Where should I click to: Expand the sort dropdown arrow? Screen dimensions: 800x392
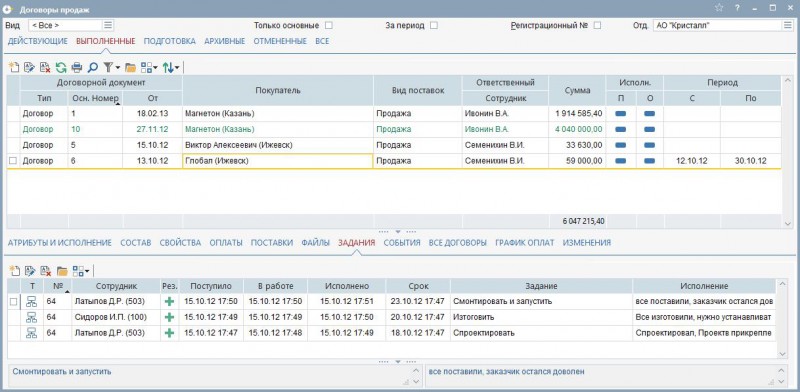pyautogui.click(x=177, y=67)
